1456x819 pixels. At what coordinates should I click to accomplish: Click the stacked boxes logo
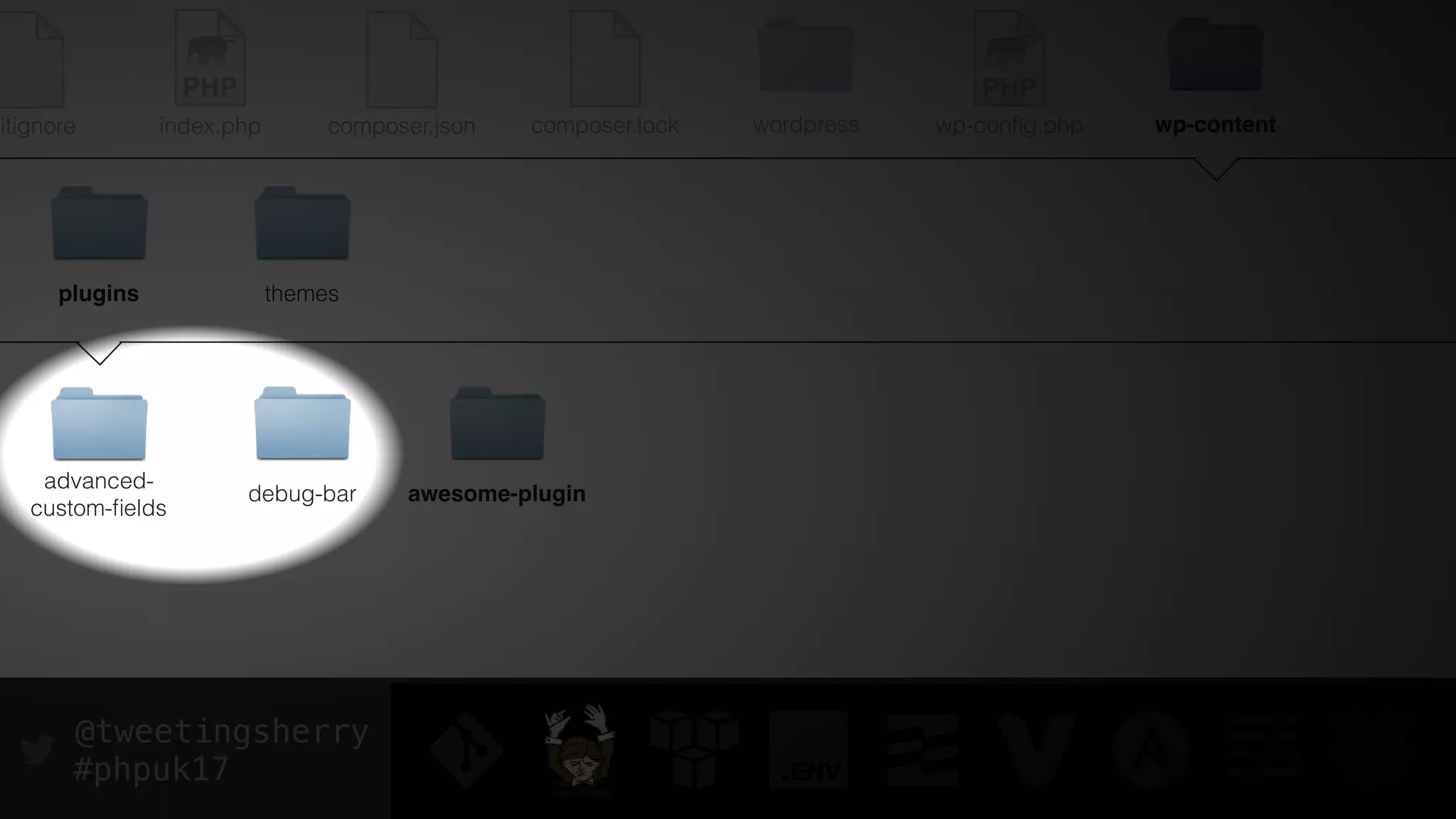[694, 749]
